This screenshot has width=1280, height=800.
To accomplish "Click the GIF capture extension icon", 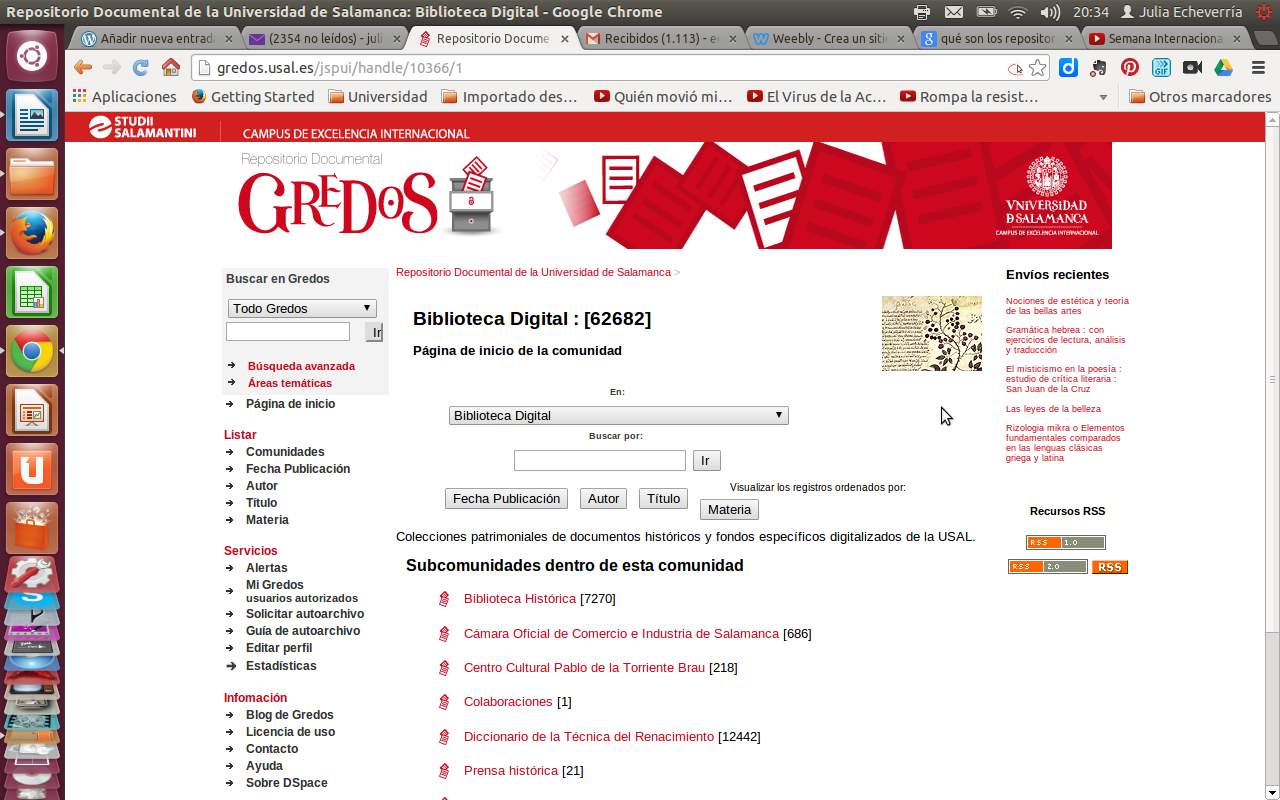I will click(x=1160, y=68).
